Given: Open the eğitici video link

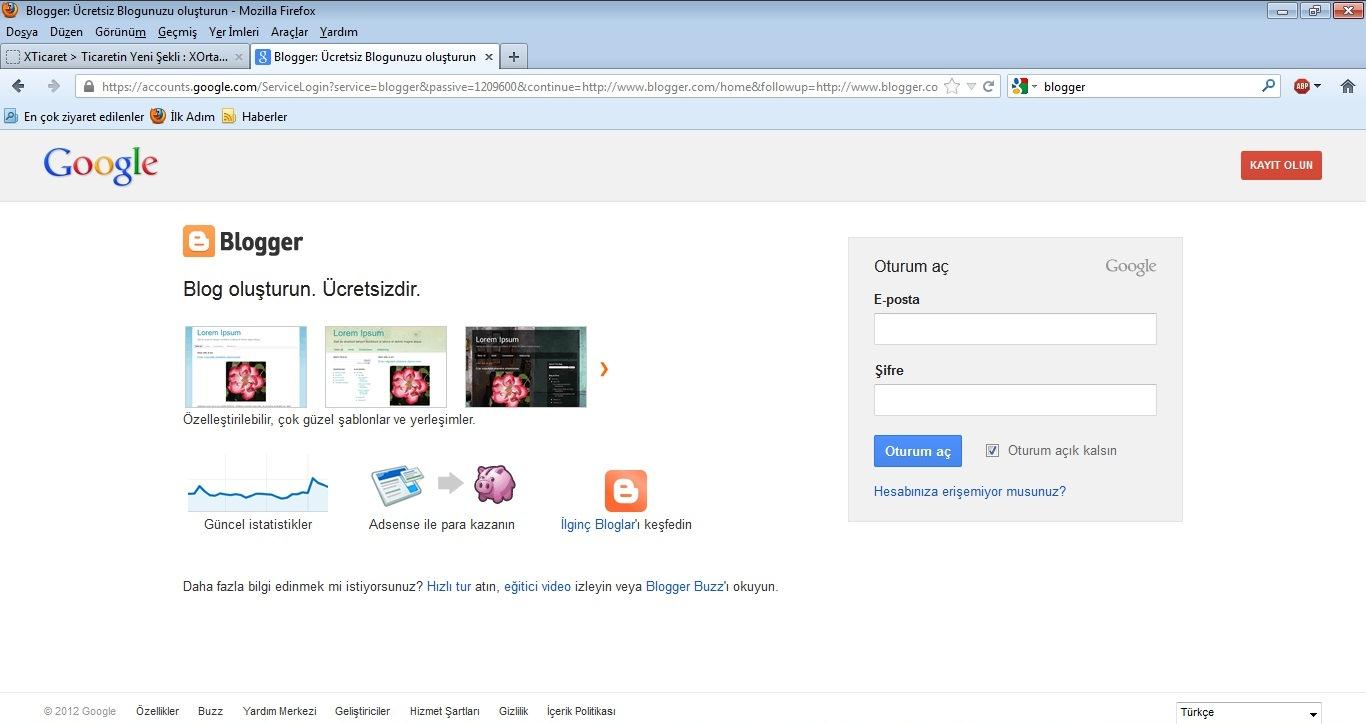Looking at the screenshot, I should click(537, 587).
